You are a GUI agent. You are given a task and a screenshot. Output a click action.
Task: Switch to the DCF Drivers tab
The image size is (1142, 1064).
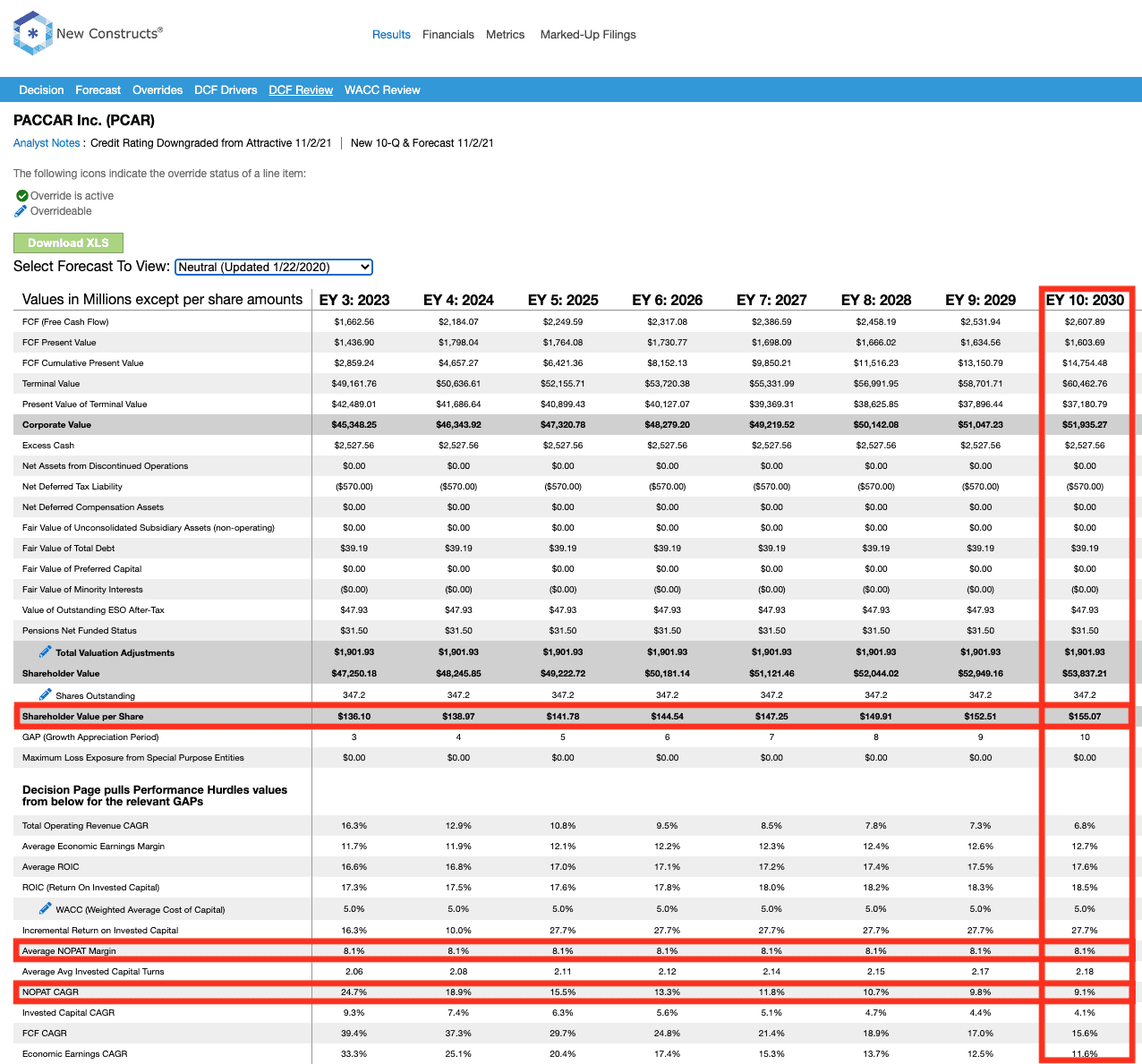click(x=226, y=89)
